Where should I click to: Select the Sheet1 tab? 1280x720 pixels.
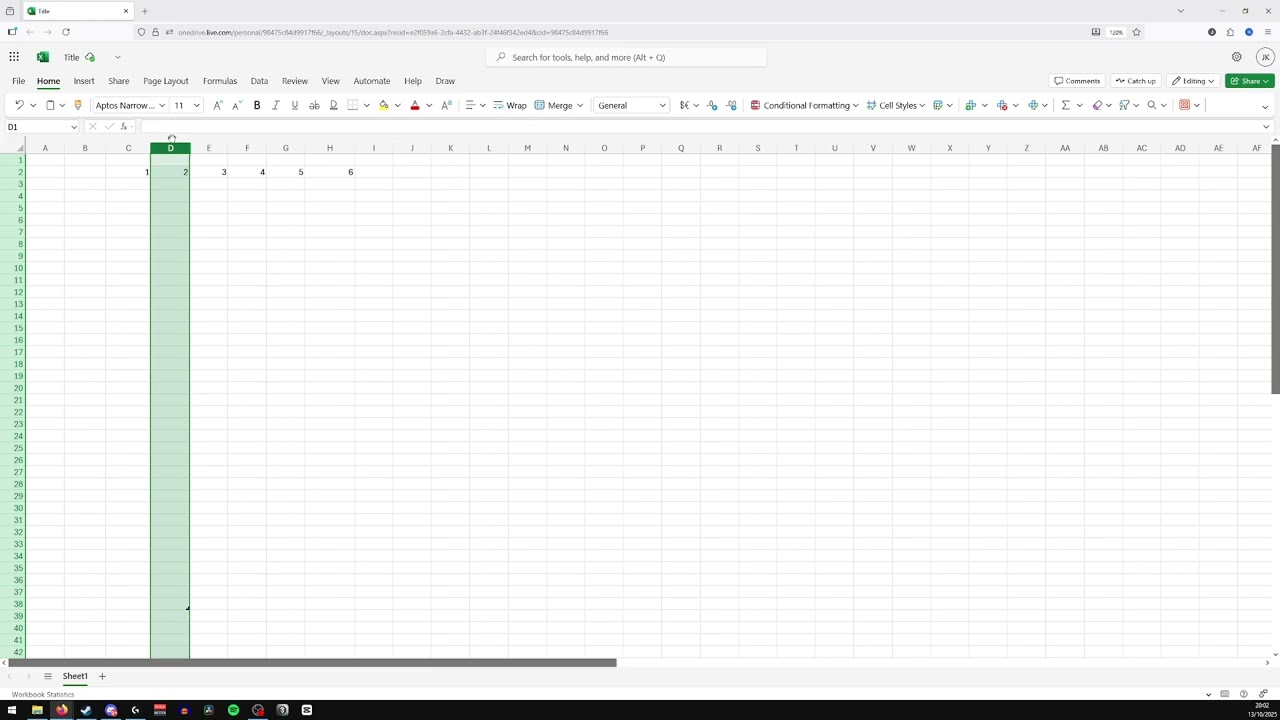point(75,676)
